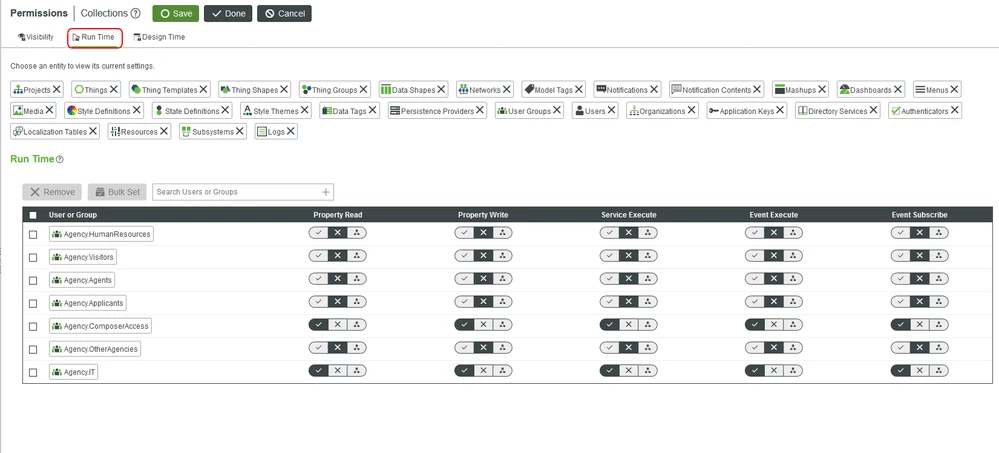Screen dimensions: 999x453
Task: Focus the Search Users or Groups field
Action: [x=243, y=192]
